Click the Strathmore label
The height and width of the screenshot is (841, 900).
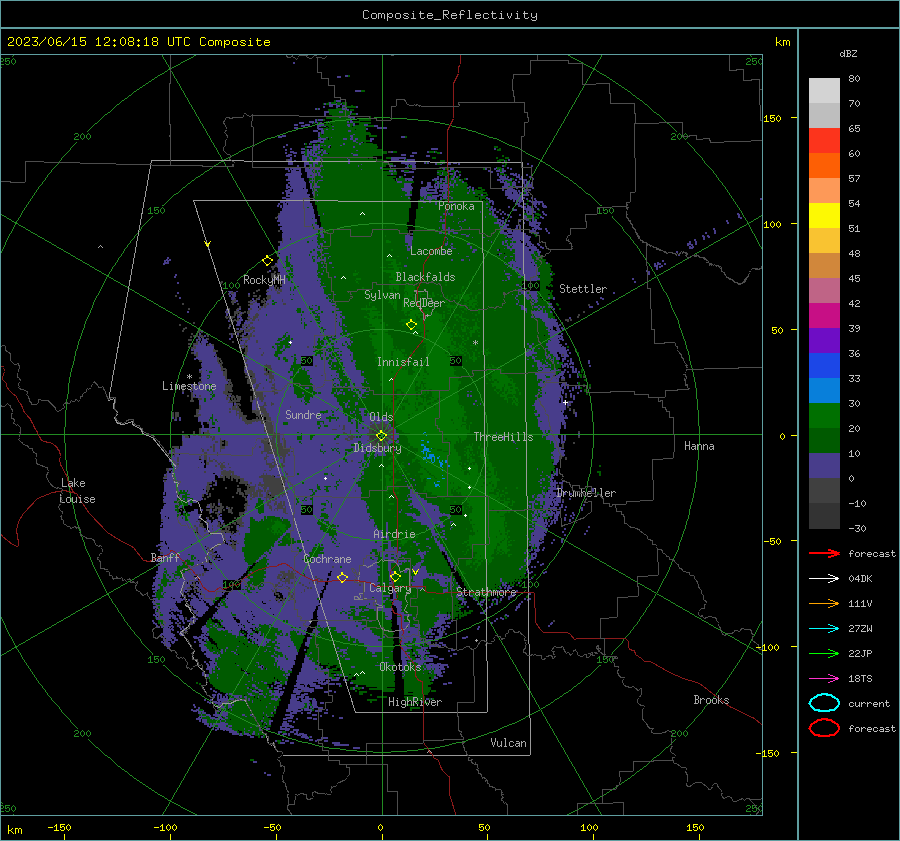click(x=486, y=592)
